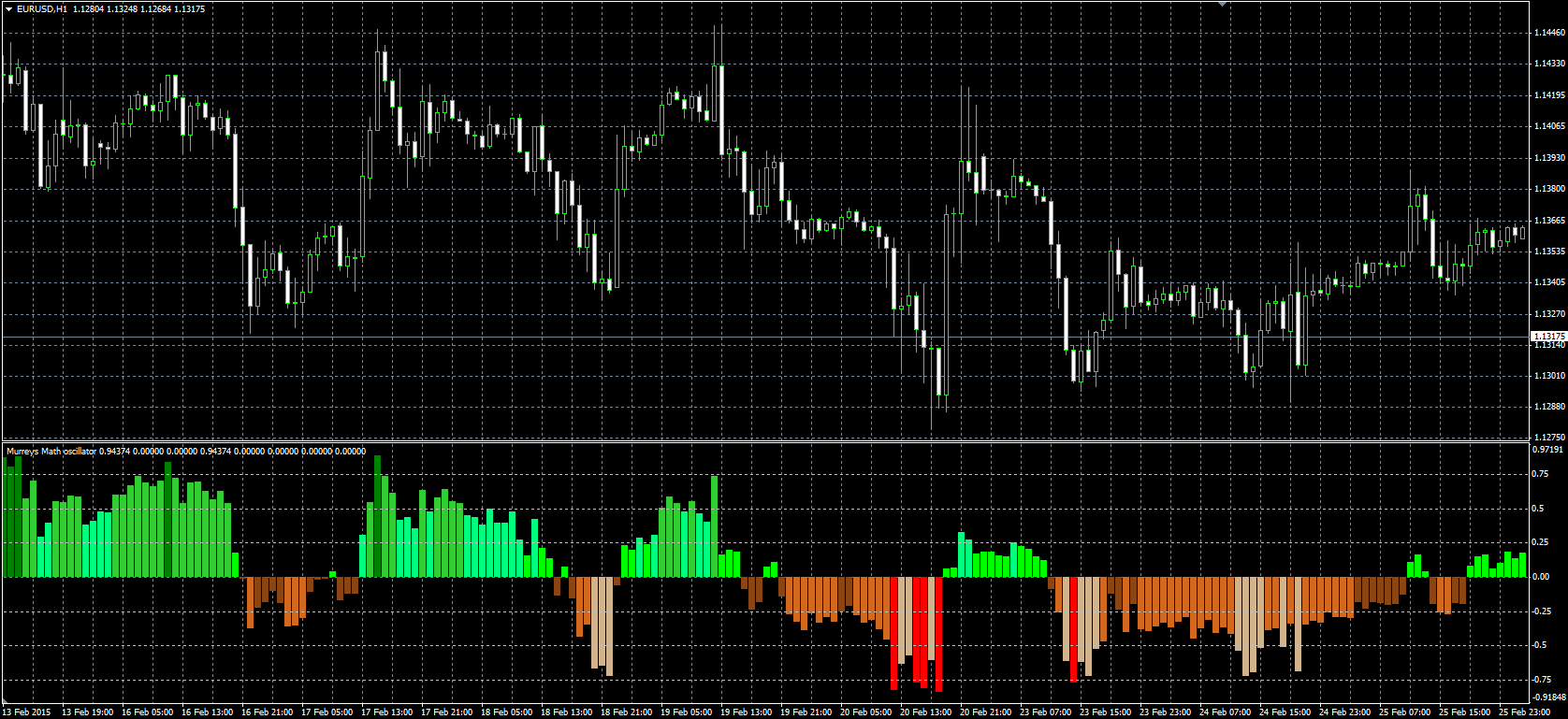This screenshot has height=719, width=1568.
Task: Click the 16 Feb 05:00 time axis label
Action: click(147, 712)
